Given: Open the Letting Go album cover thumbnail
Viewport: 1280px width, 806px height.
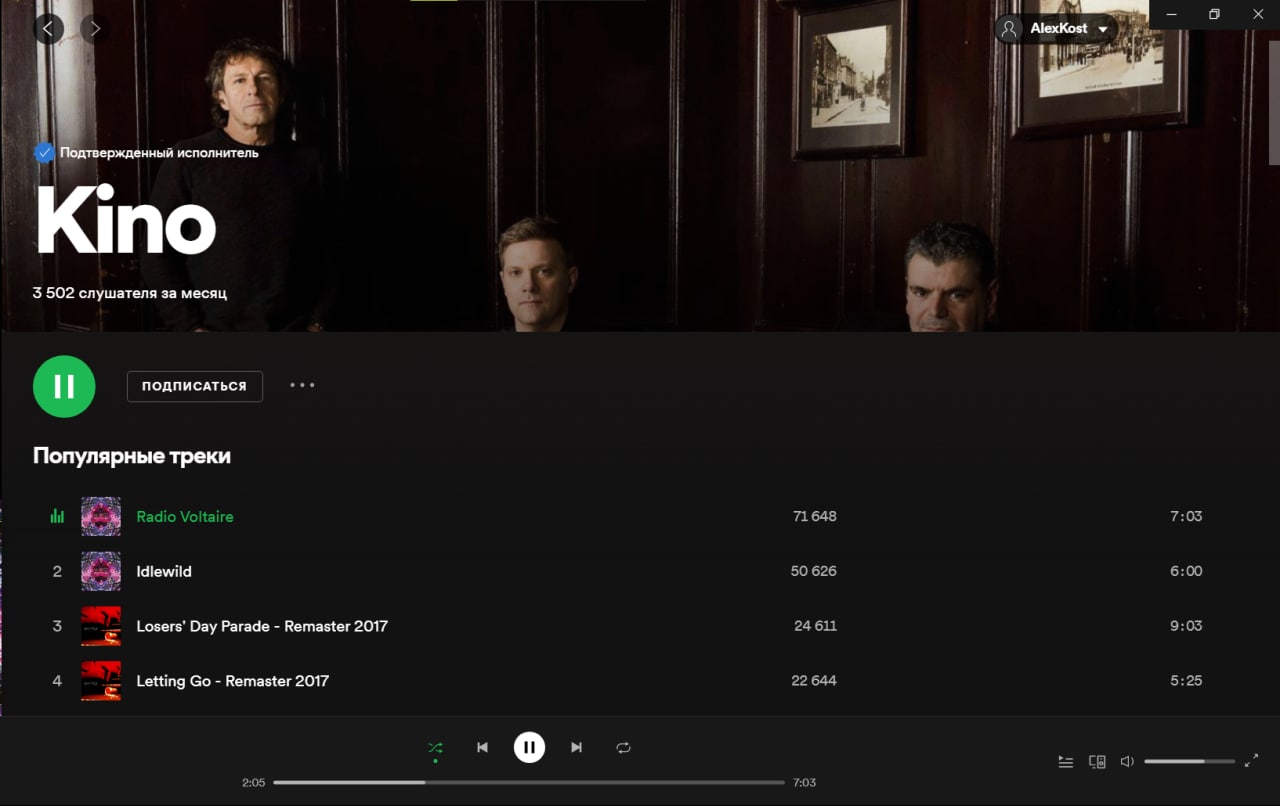Looking at the screenshot, I should coord(101,681).
